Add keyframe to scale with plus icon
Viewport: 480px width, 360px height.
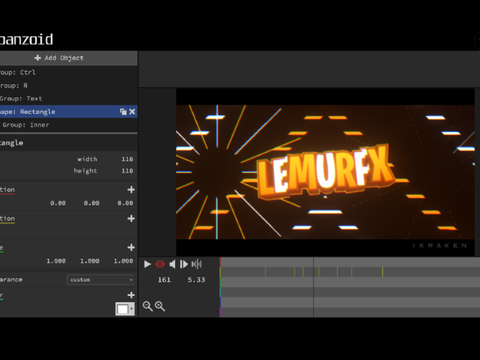(131, 247)
